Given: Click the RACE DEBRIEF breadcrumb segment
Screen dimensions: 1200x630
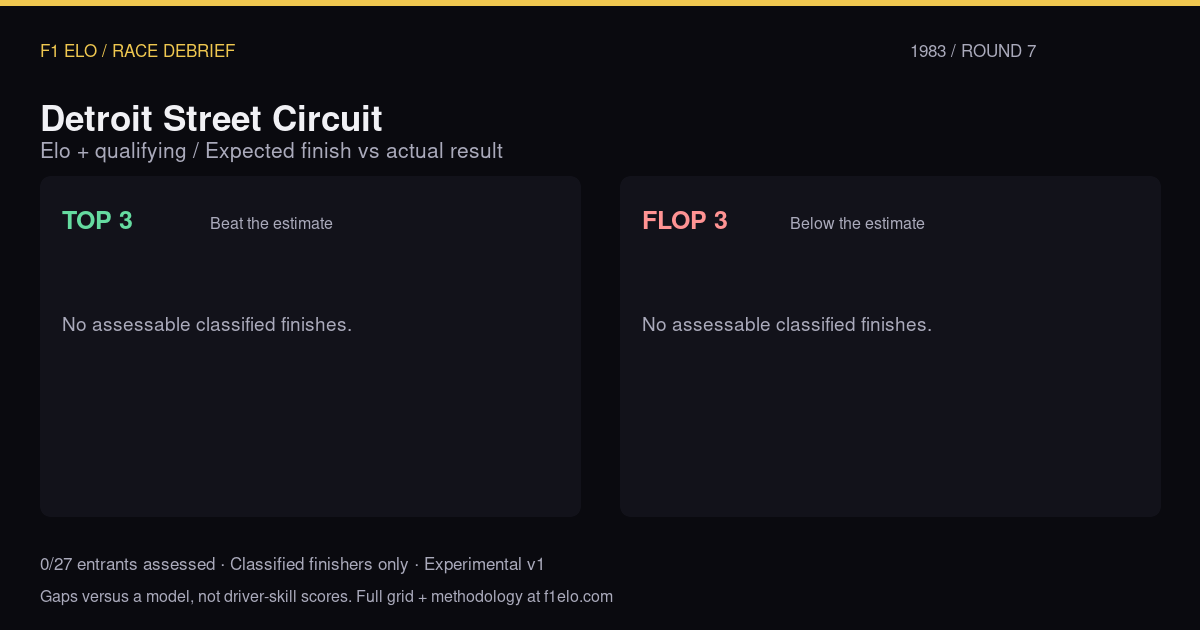Looking at the screenshot, I should [173, 51].
